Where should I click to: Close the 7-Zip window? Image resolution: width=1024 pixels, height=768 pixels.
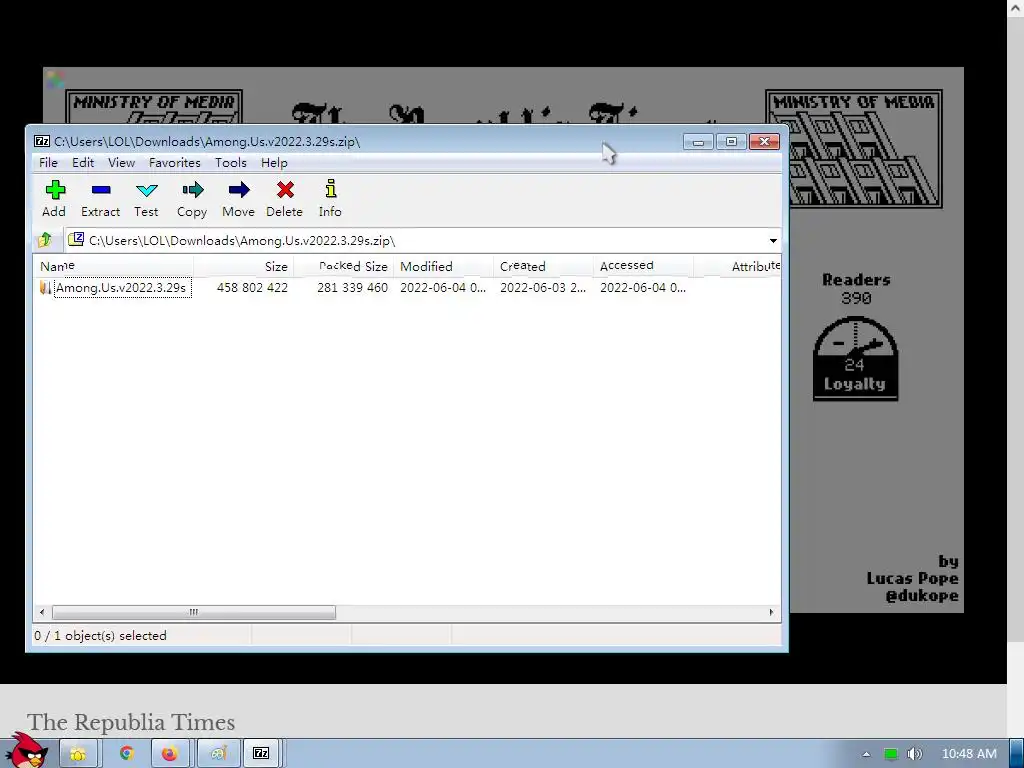[764, 142]
